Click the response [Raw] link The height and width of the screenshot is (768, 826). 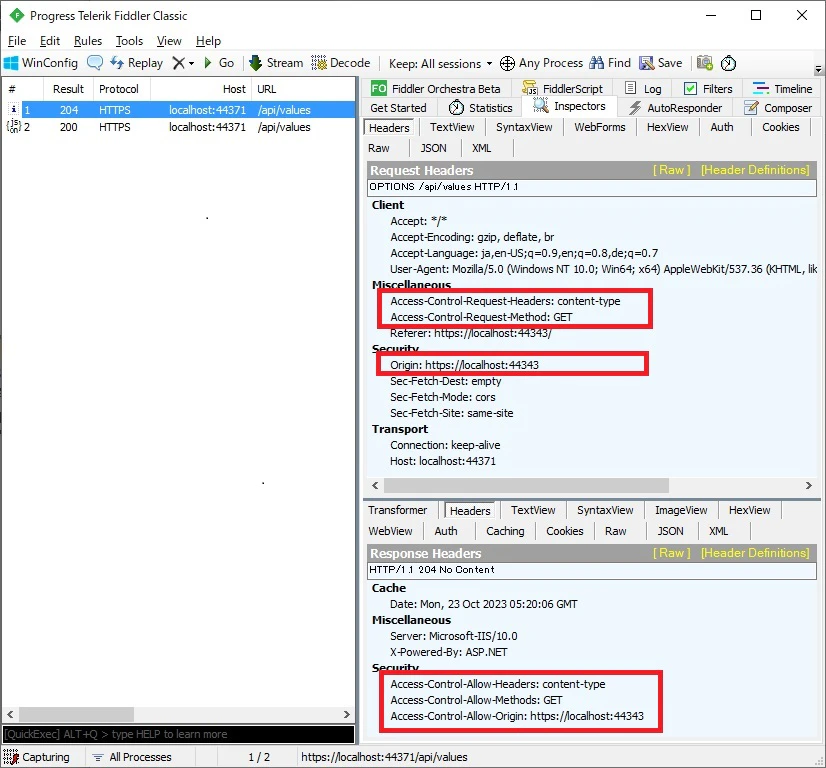pyautogui.click(x=672, y=553)
